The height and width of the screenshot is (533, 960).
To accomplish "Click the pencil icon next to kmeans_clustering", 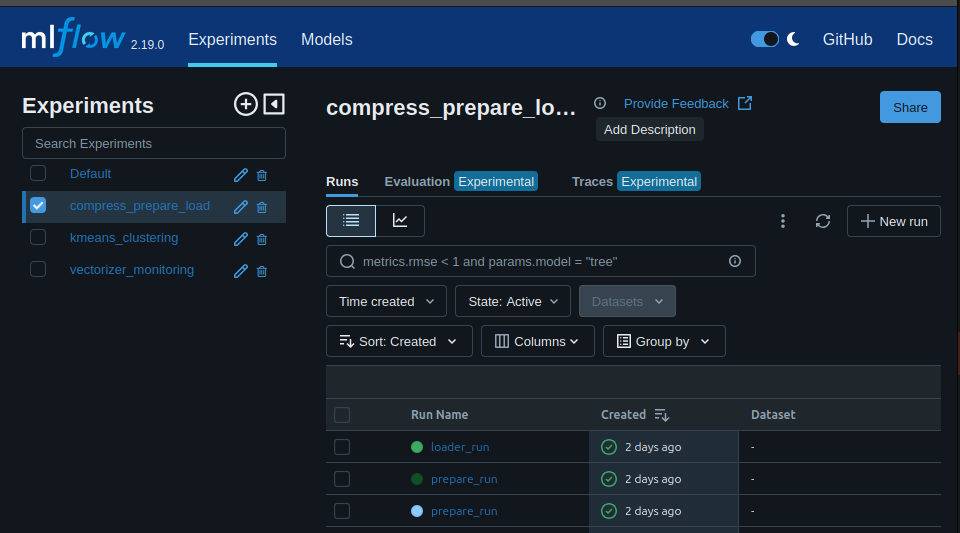I will click(x=240, y=239).
